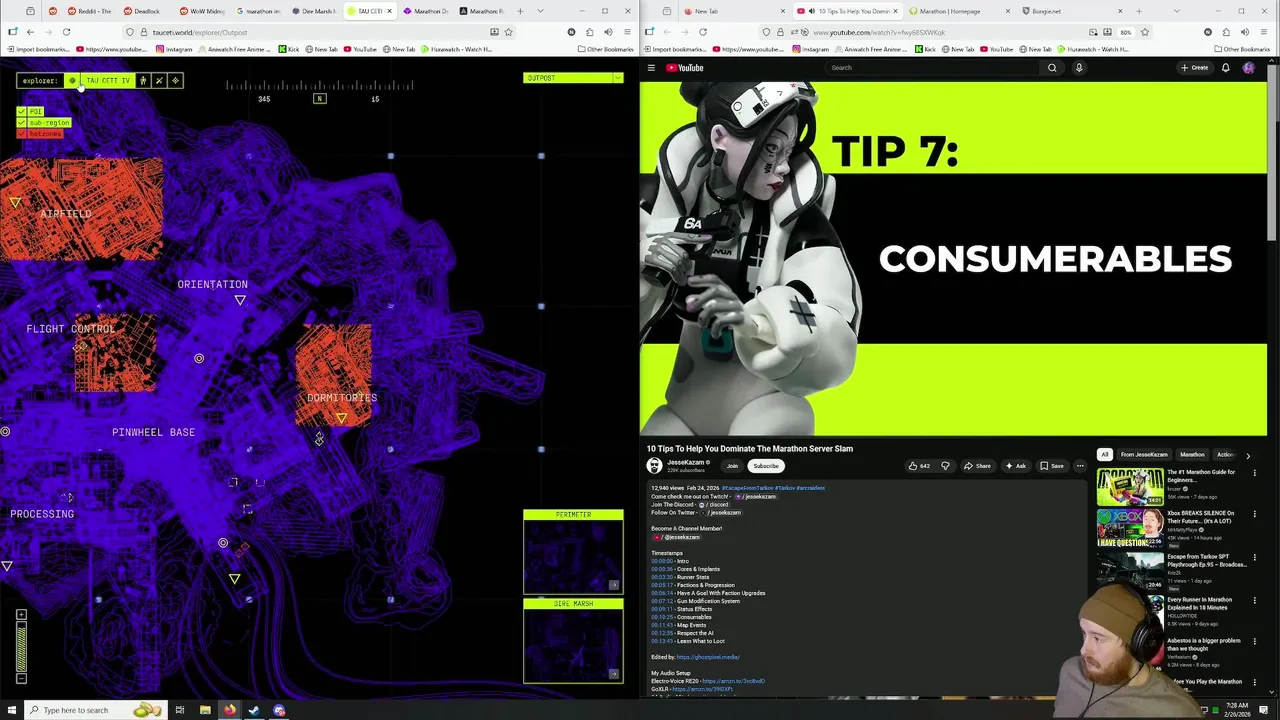Click the vertical map zoom slider

[21, 647]
